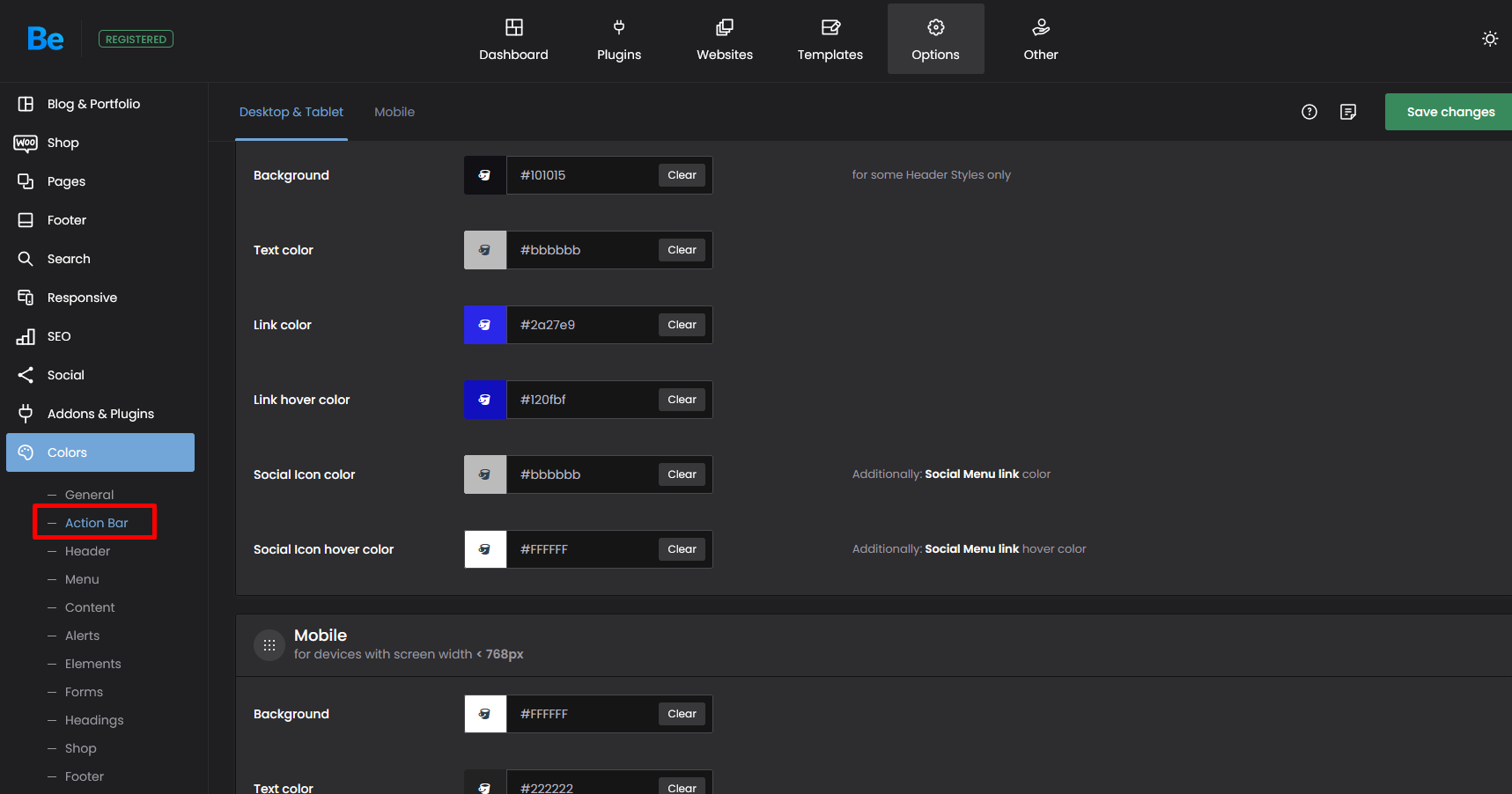Switch to Mobile tab

pos(395,112)
